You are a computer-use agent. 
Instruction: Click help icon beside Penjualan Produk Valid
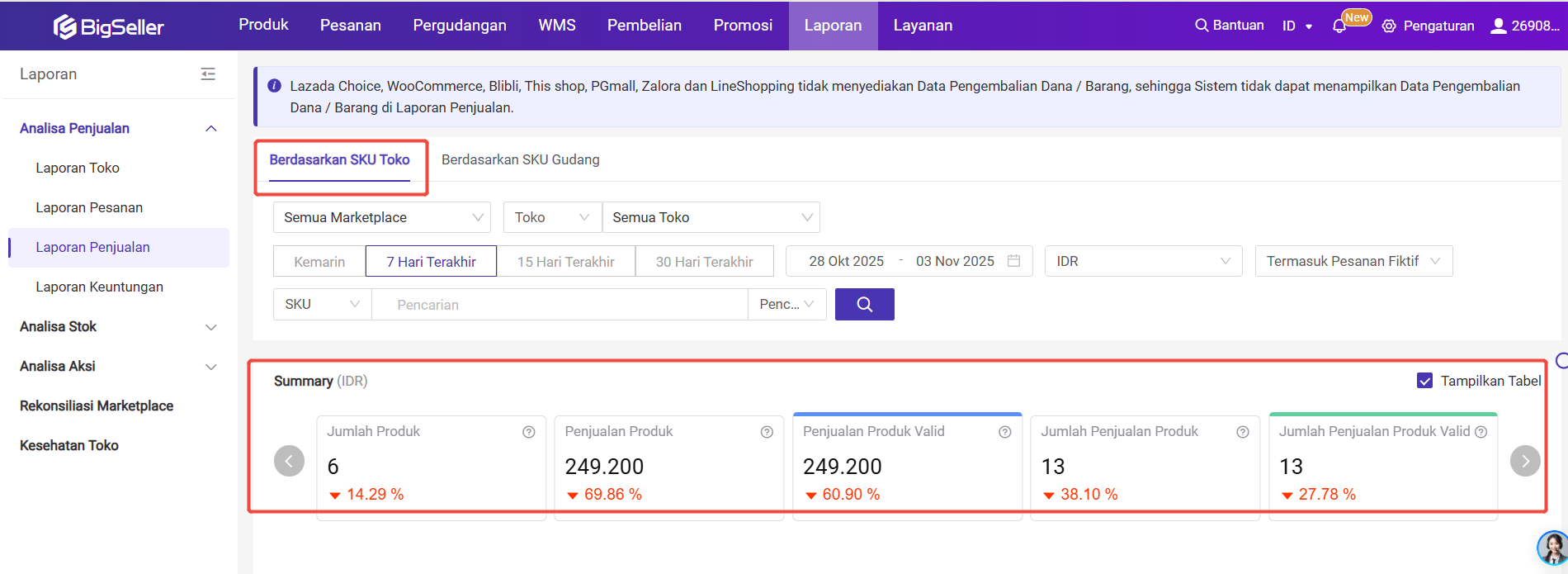pos(1004,432)
